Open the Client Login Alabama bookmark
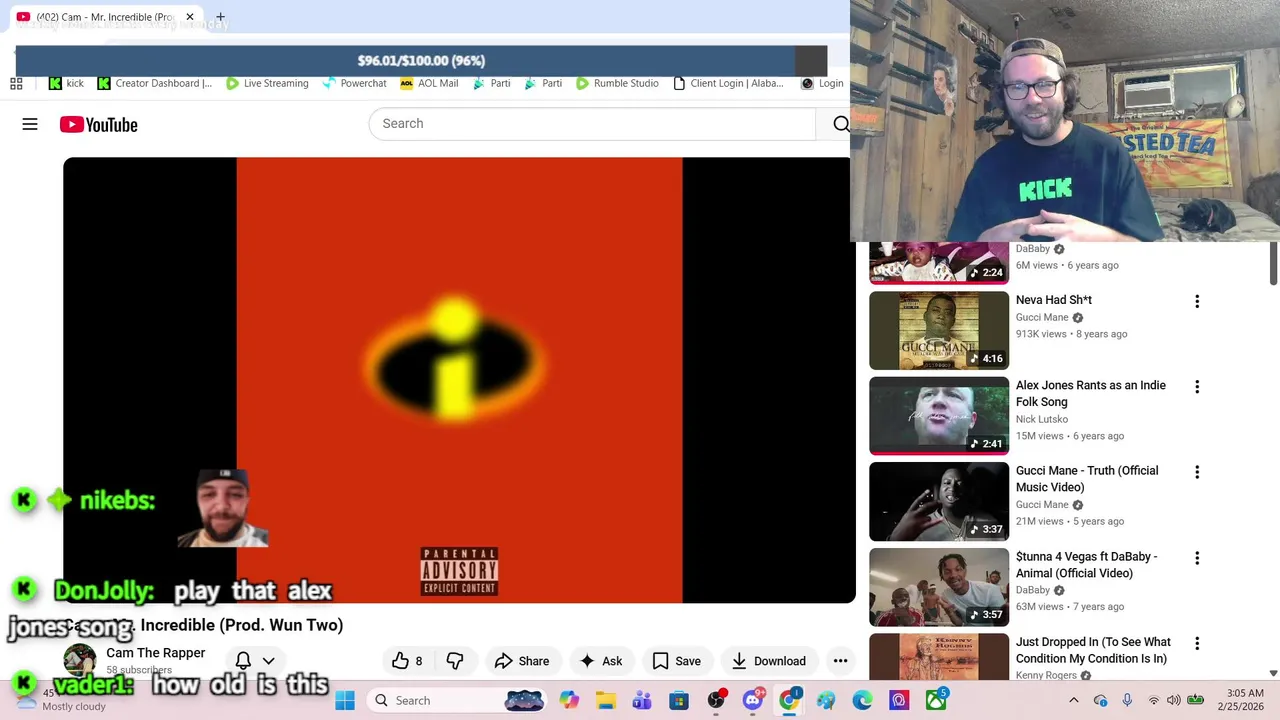The width and height of the screenshot is (1280, 720). [728, 84]
